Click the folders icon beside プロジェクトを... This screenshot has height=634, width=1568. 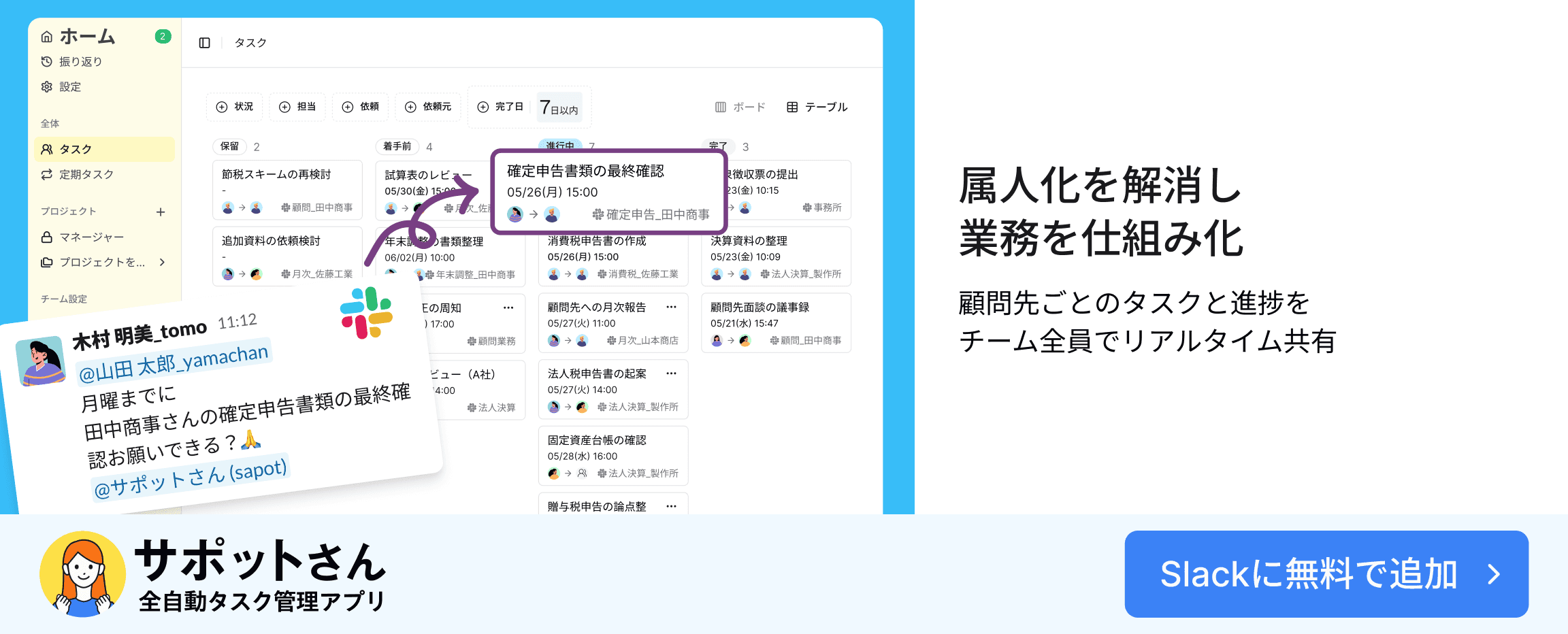[47, 263]
